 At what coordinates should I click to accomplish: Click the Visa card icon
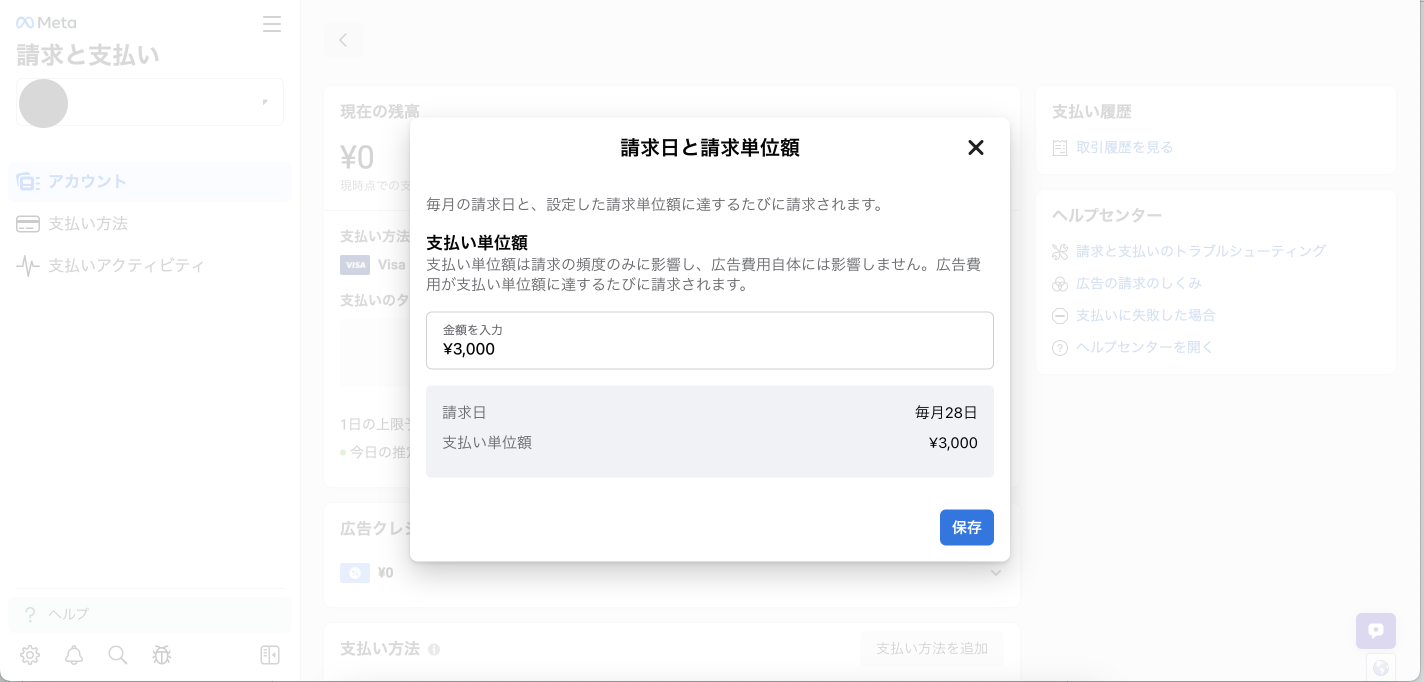pyautogui.click(x=355, y=265)
